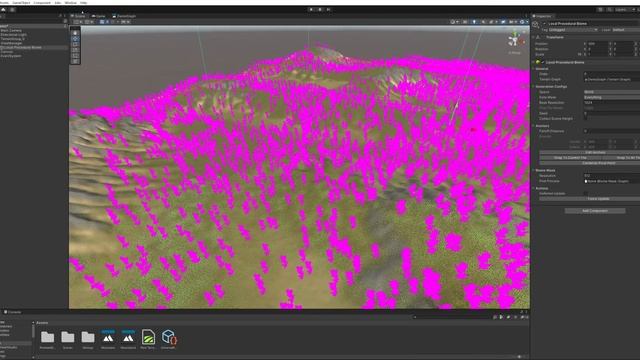Image resolution: width=640 pixels, height=360 pixels.
Task: Select the Rotate tool in Scene overlay
Action: click(75, 44)
